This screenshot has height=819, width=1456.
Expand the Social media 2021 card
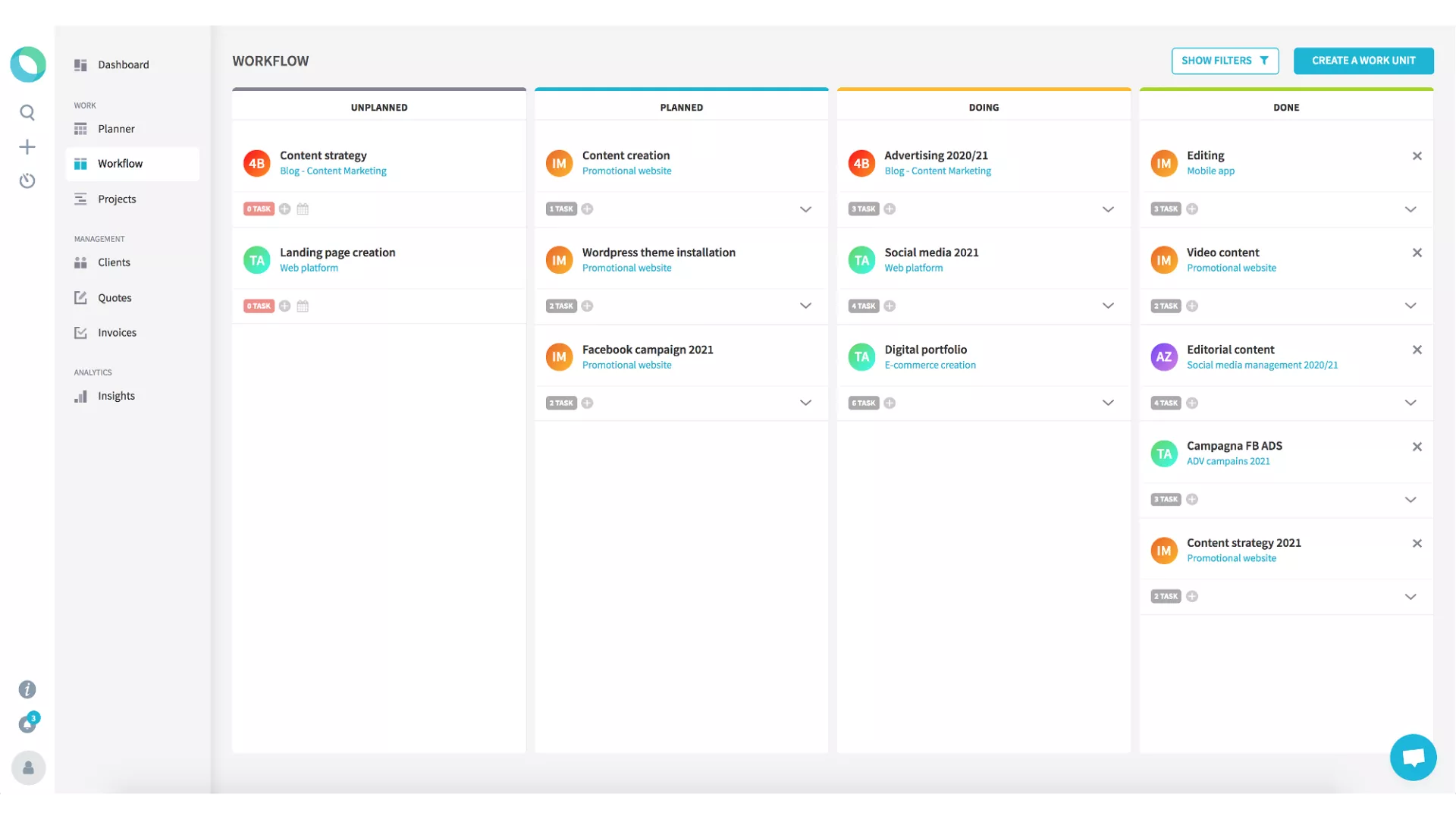click(x=1107, y=306)
